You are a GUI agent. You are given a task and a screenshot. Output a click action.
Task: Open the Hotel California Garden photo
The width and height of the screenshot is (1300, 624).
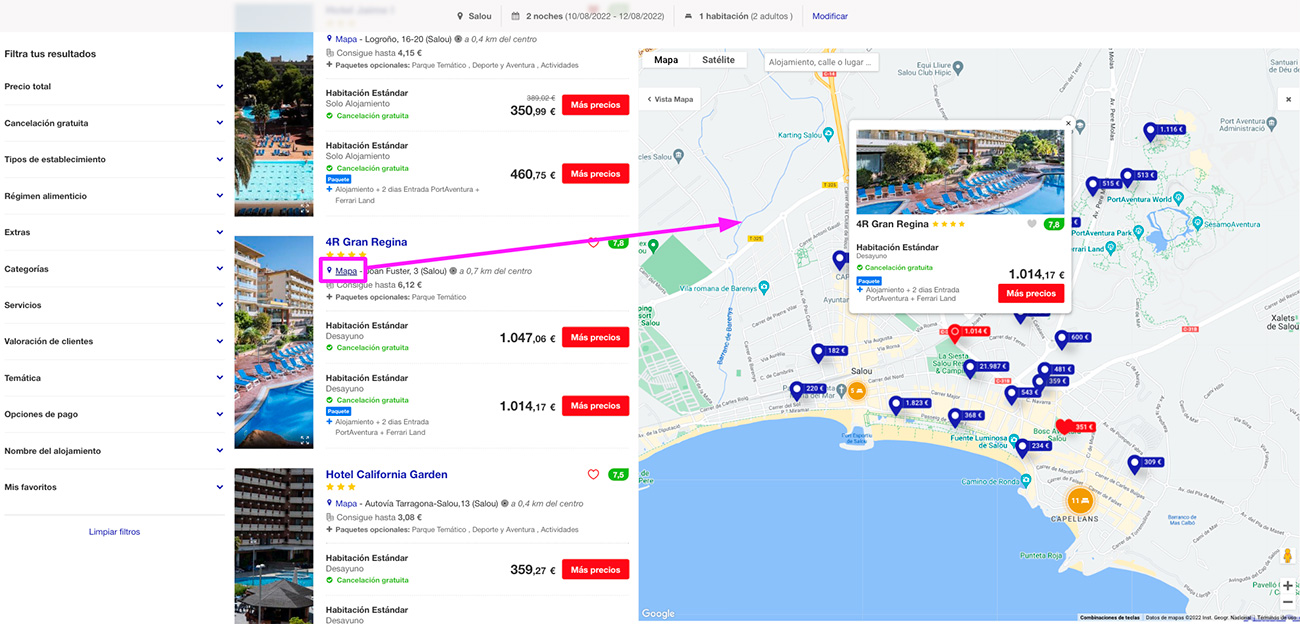274,546
